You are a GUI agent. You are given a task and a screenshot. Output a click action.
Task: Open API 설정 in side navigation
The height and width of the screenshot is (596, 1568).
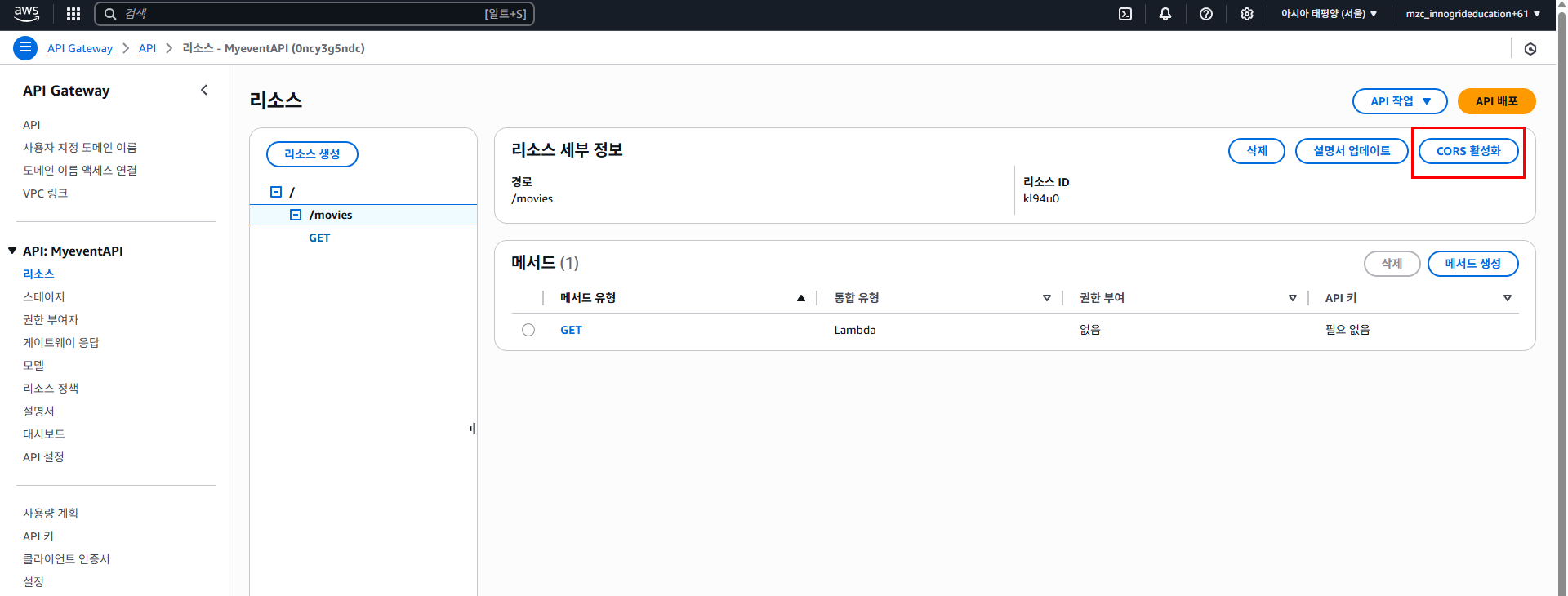tap(43, 457)
